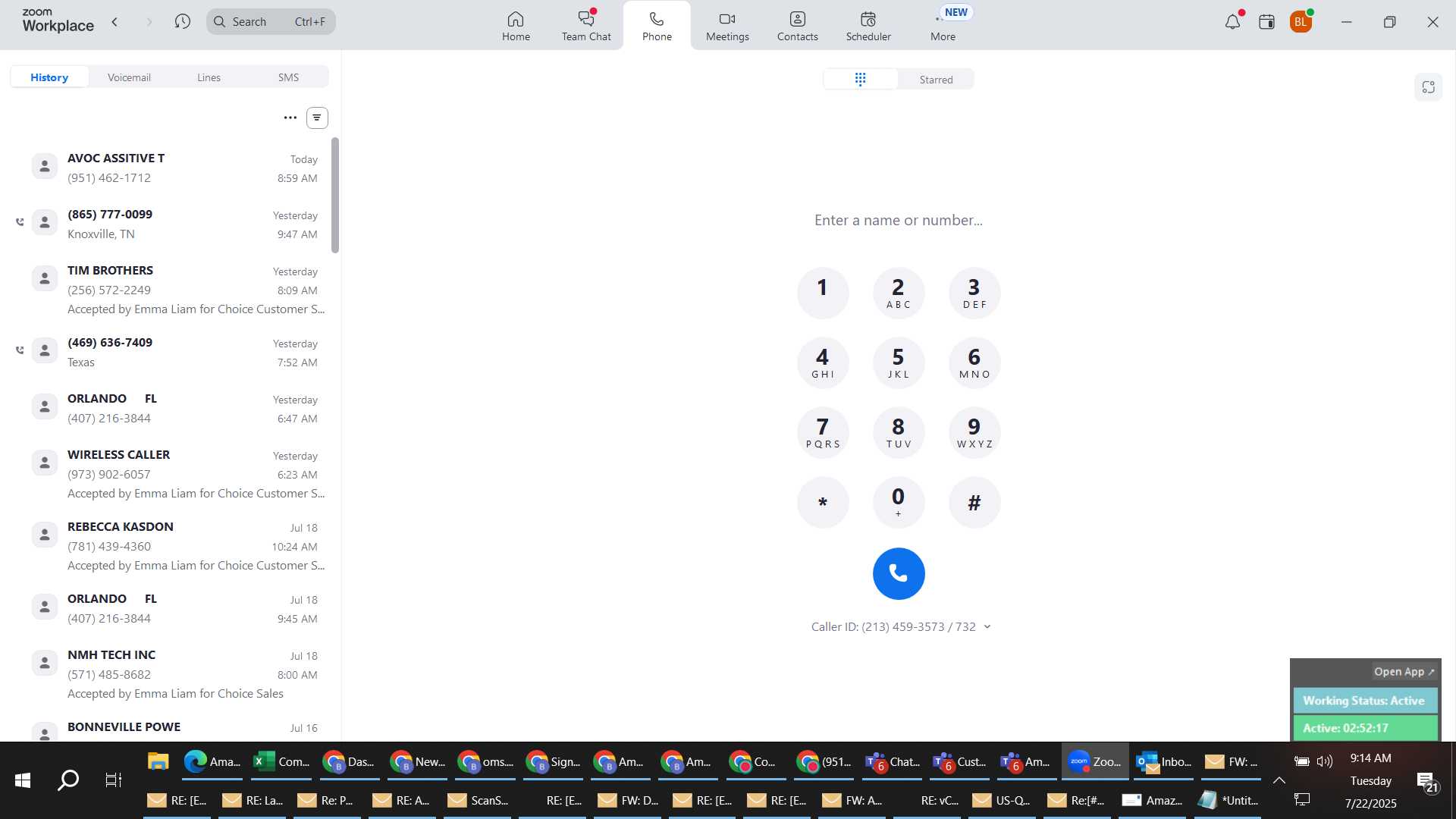
Task: Open Task View on the taskbar
Action: click(x=113, y=780)
